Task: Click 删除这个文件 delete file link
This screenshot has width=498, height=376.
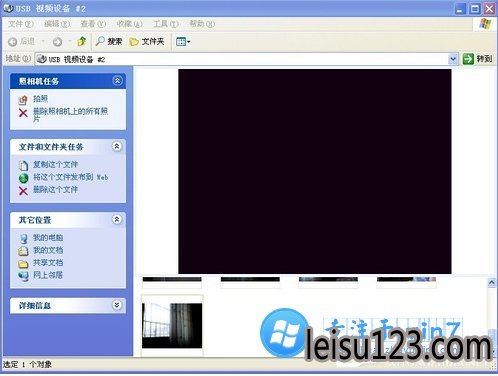Action: tap(55, 190)
